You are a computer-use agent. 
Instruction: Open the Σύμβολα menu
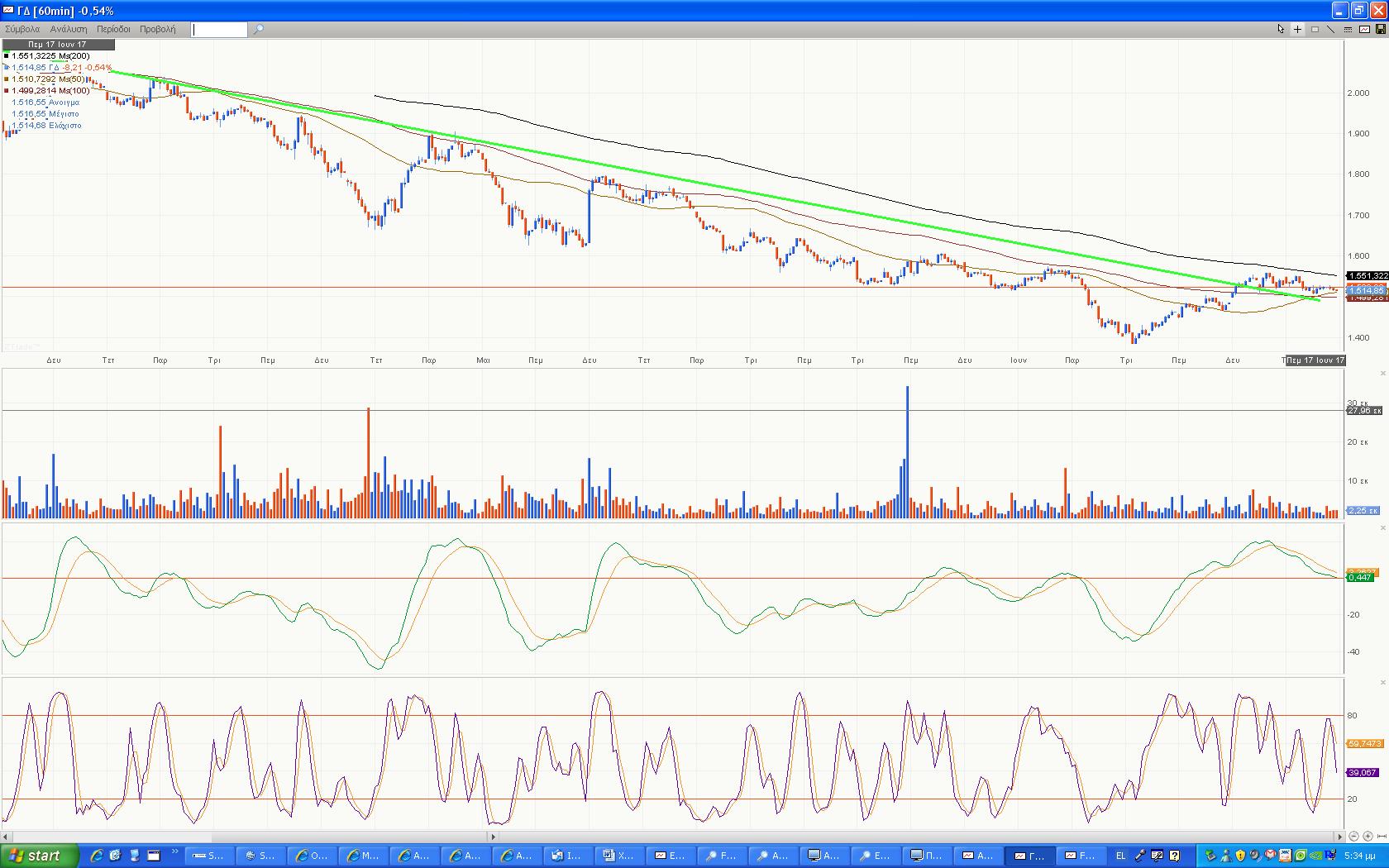(22, 29)
